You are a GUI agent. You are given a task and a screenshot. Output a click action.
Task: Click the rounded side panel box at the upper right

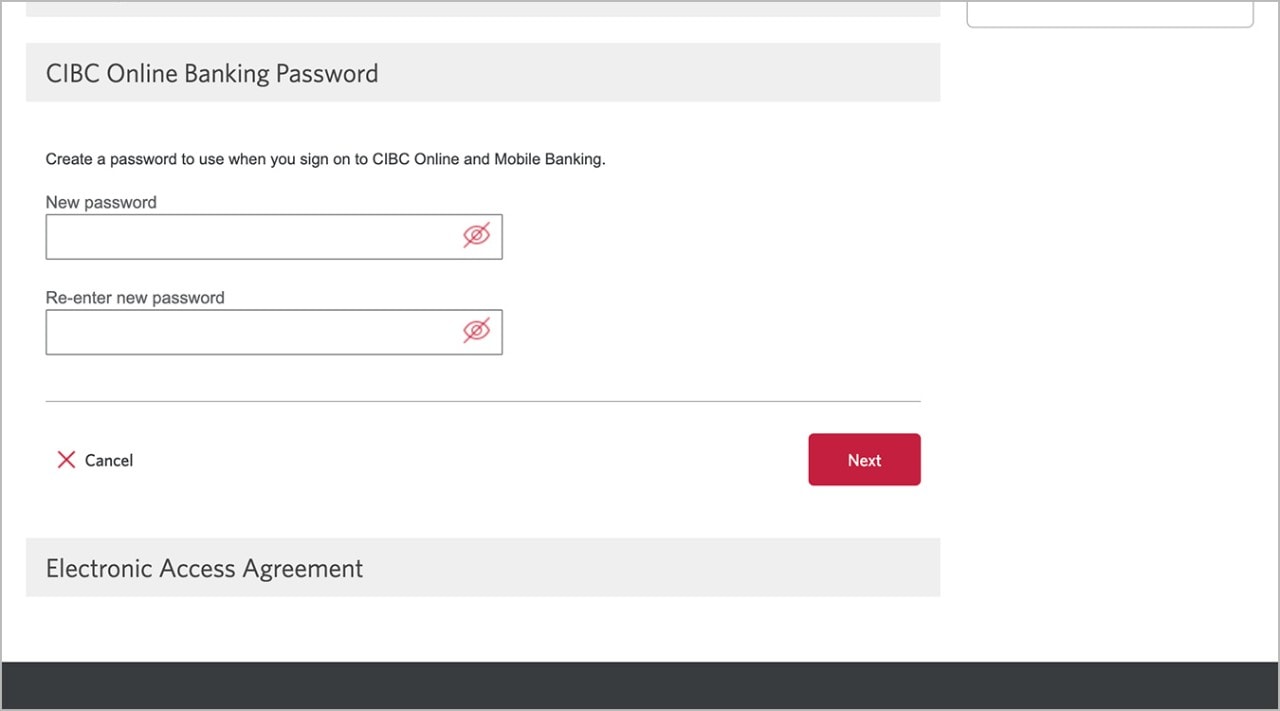[1110, 14]
